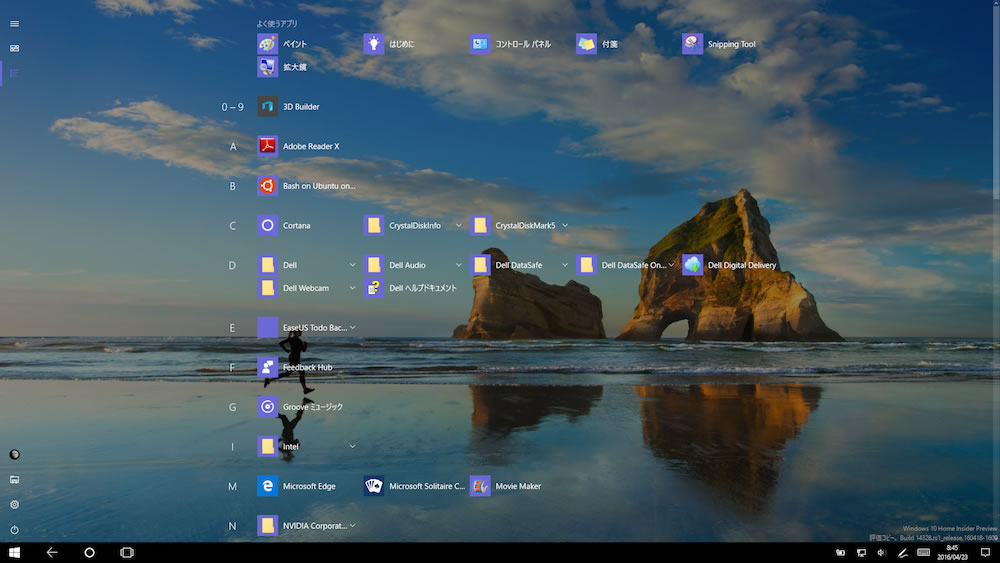This screenshot has width=1000, height=563.
Task: Click the network tray icon
Action: click(861, 553)
